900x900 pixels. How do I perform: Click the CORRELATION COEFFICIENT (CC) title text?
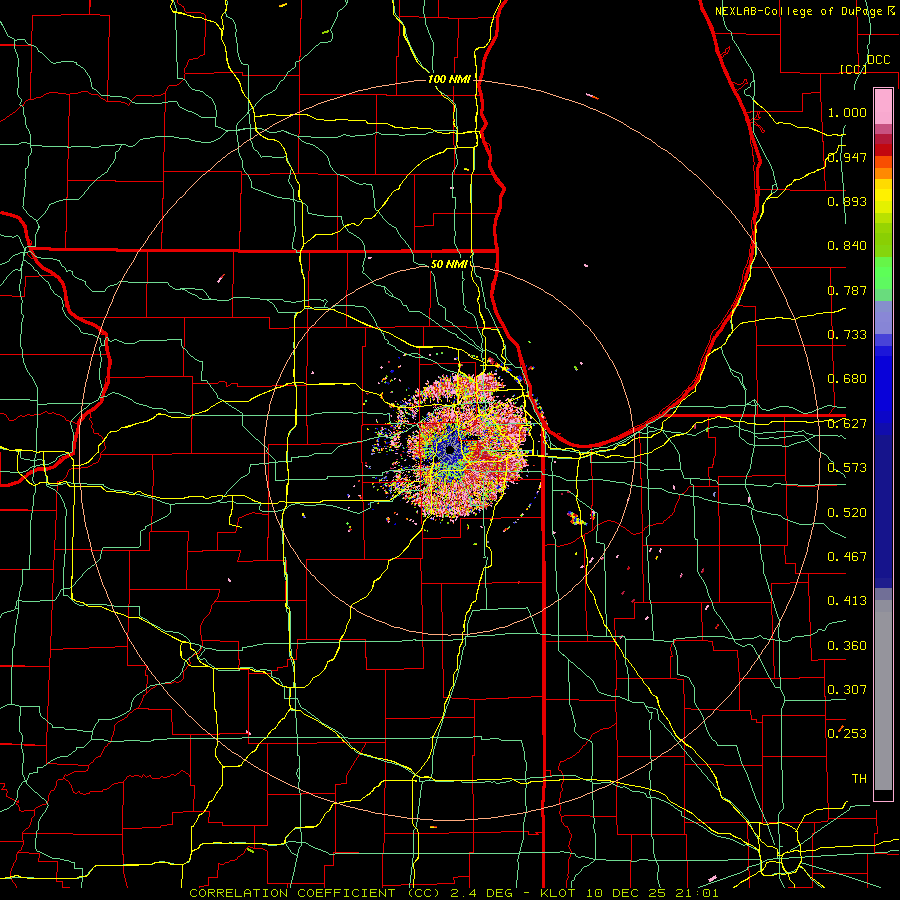pos(315,893)
